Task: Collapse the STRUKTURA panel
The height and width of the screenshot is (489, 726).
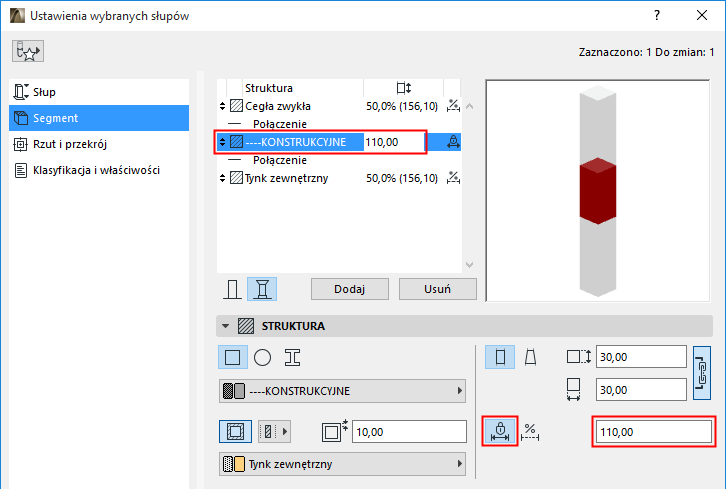Action: pos(225,326)
